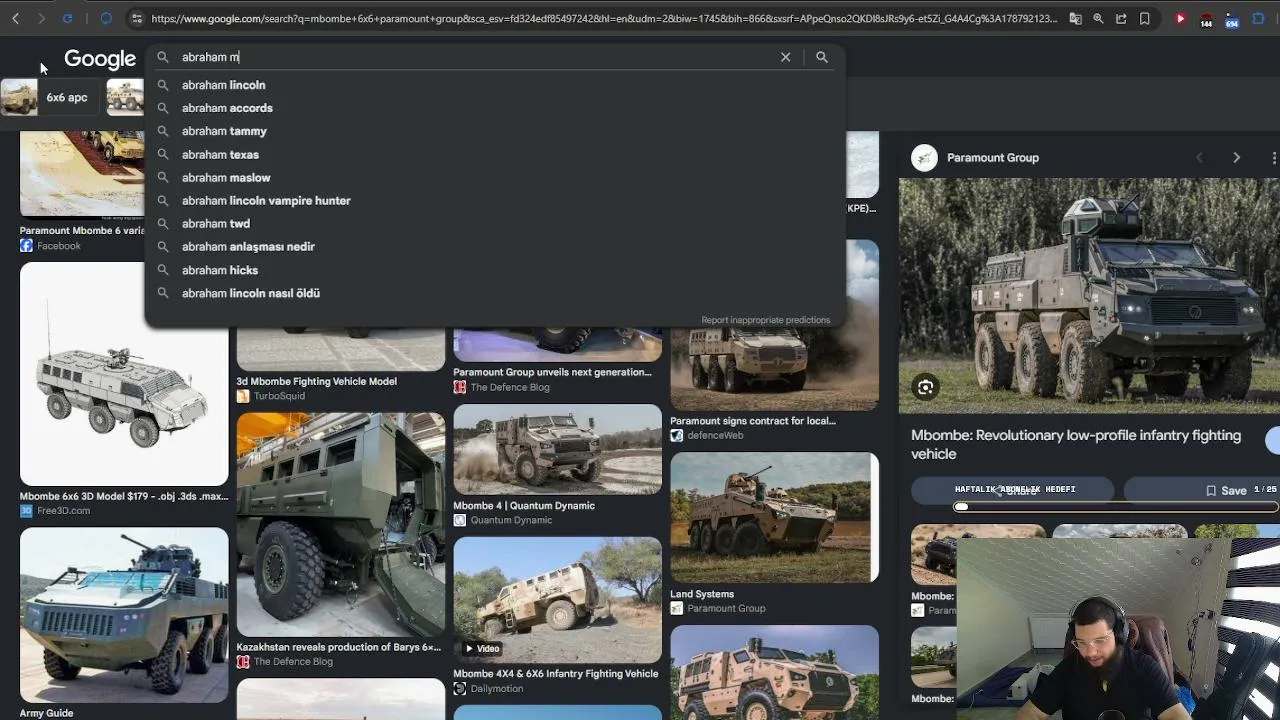The image size is (1280, 720).
Task: Open the large Mbombe preview image
Action: pos(1089,296)
